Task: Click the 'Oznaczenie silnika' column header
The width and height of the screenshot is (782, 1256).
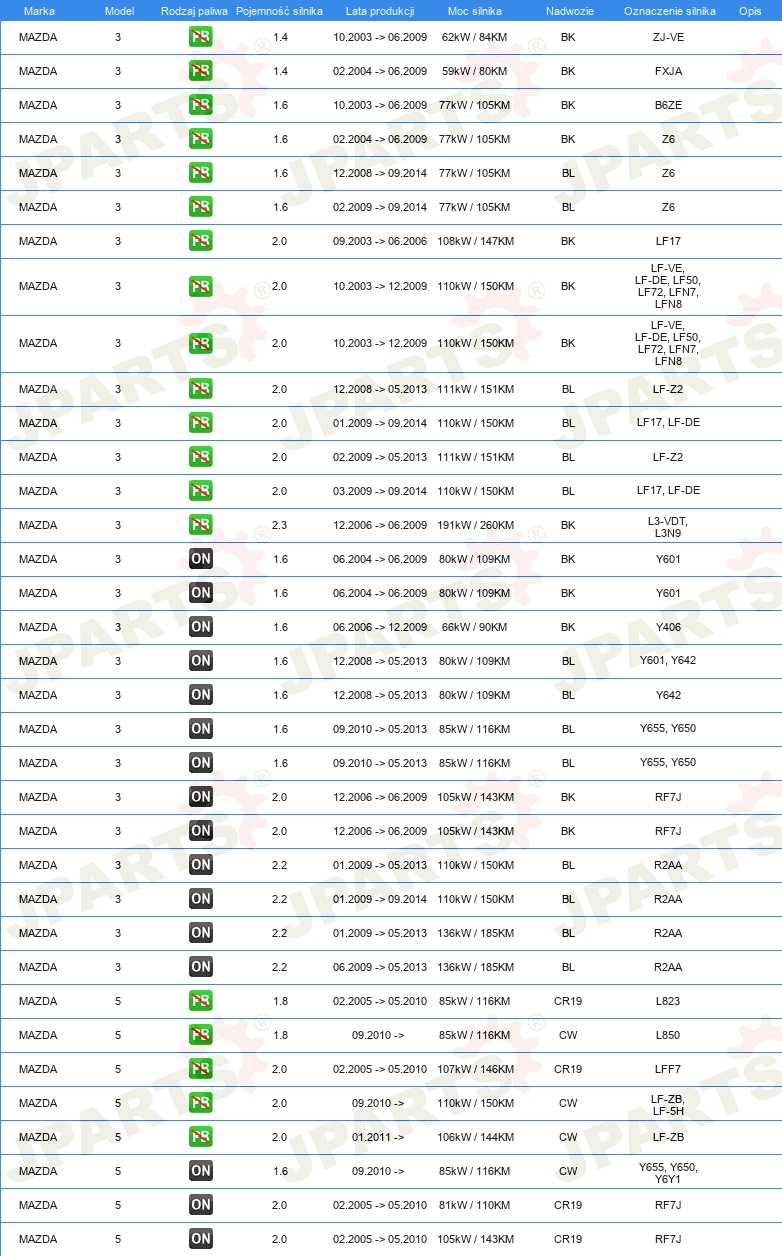Action: (669, 11)
